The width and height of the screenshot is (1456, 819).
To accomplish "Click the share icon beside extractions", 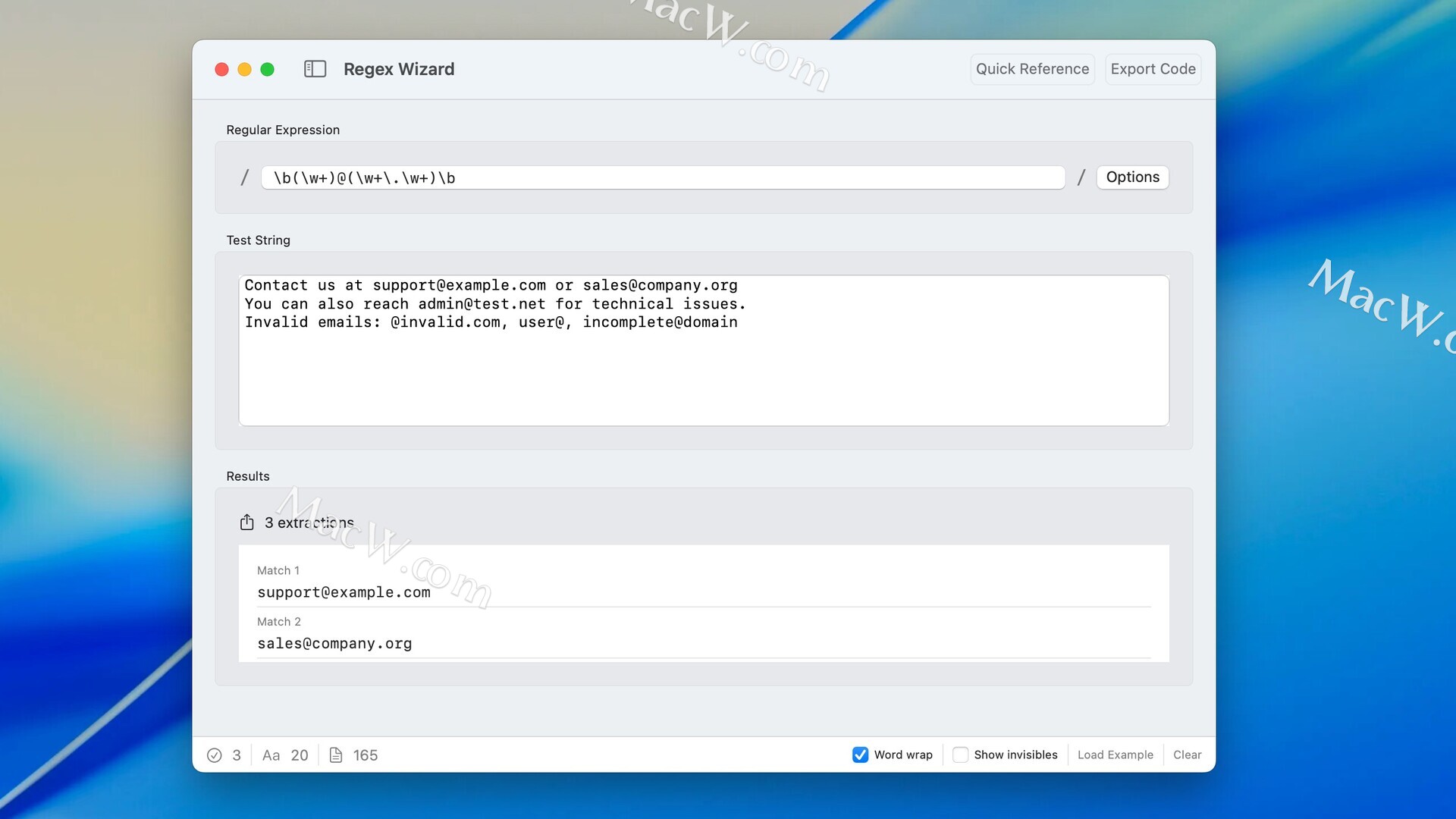I will coord(246,522).
